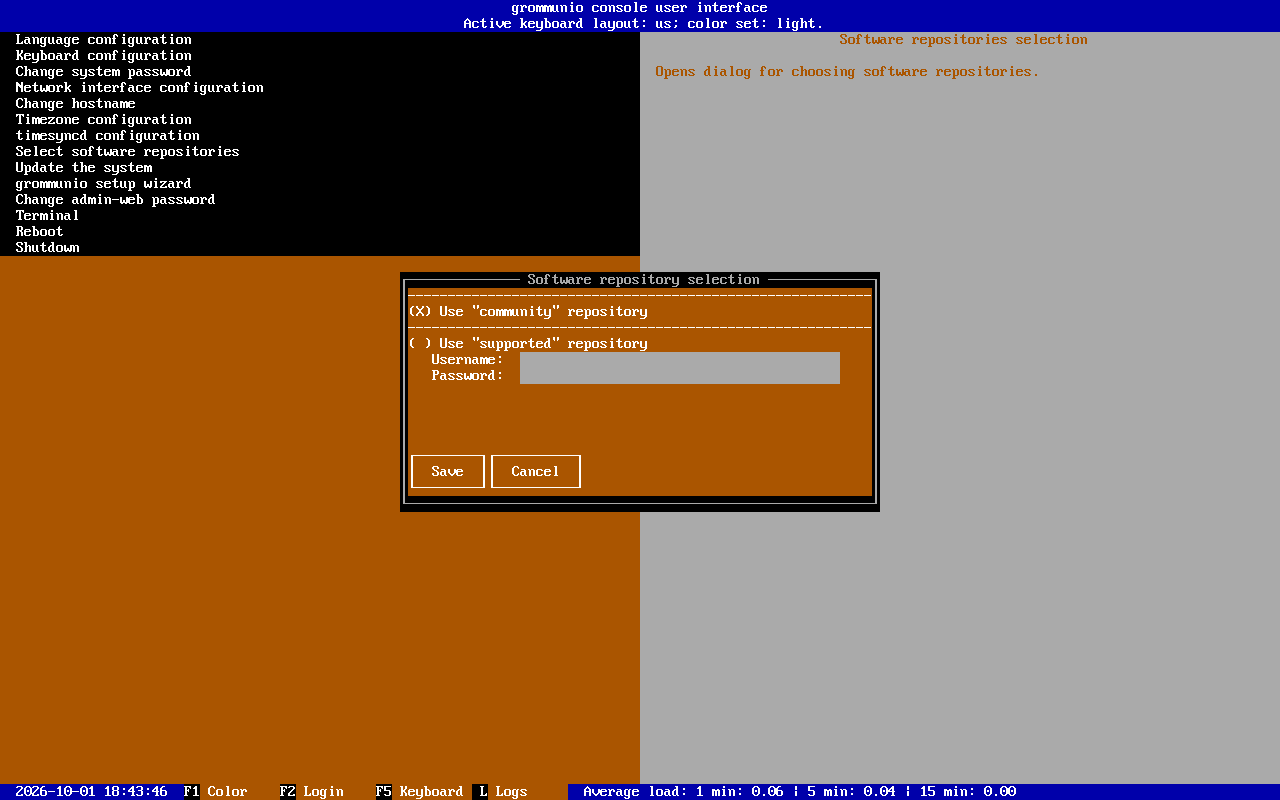Click the Average load status text

pyautogui.click(x=800, y=792)
